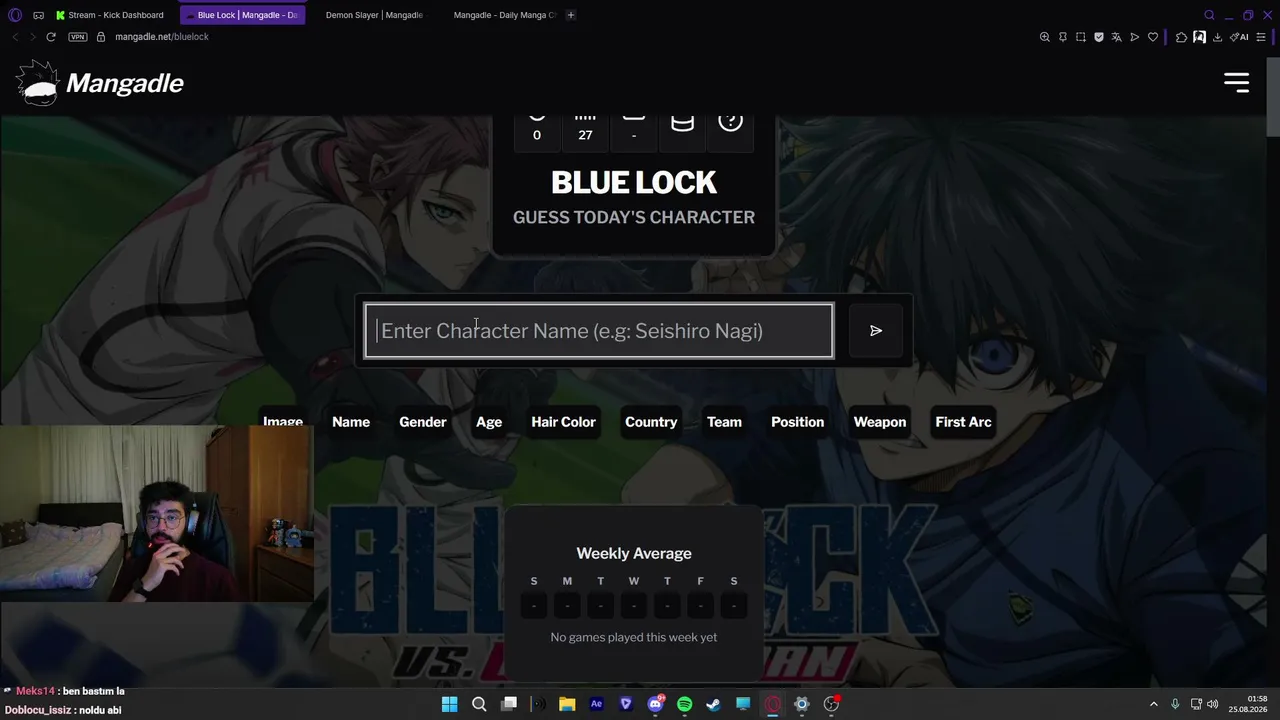This screenshot has width=1280, height=720.
Task: Go back to the previous page
Action: point(15,37)
